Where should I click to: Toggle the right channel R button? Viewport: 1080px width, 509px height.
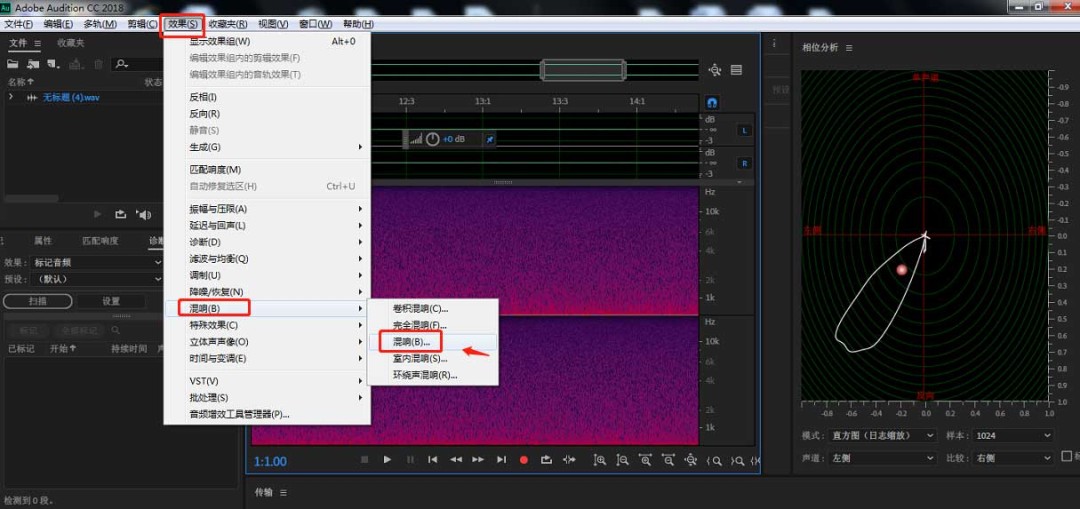point(744,163)
